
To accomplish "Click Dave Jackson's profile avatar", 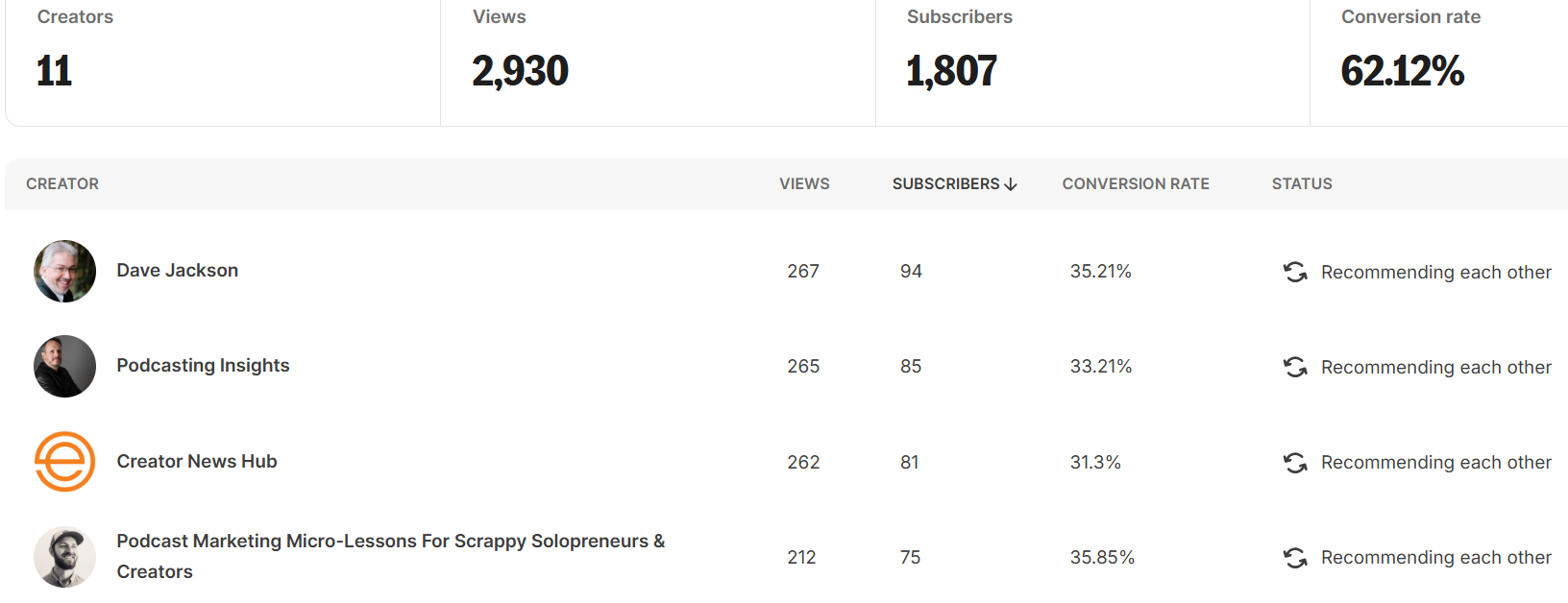I will (x=64, y=272).
